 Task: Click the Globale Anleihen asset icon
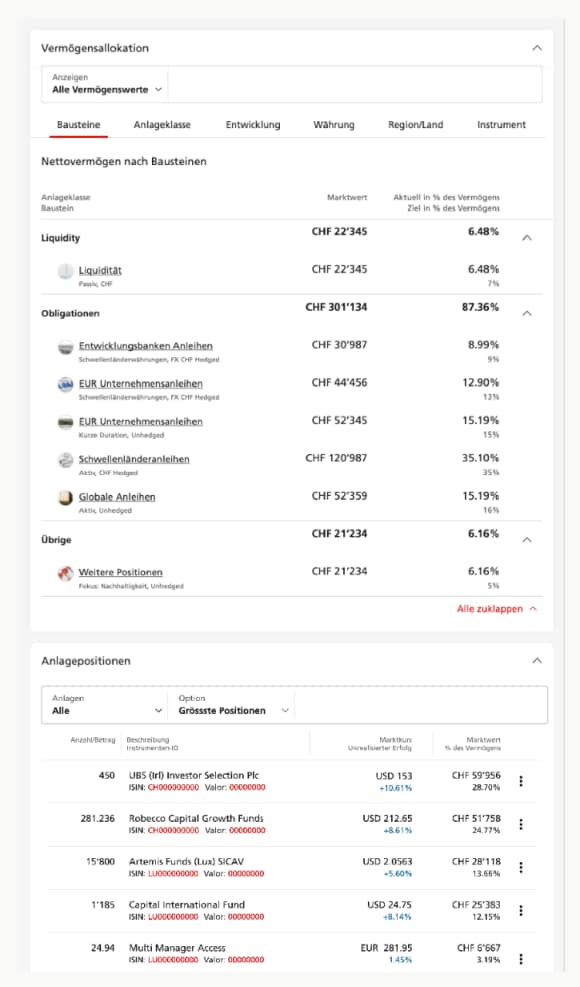64,496
